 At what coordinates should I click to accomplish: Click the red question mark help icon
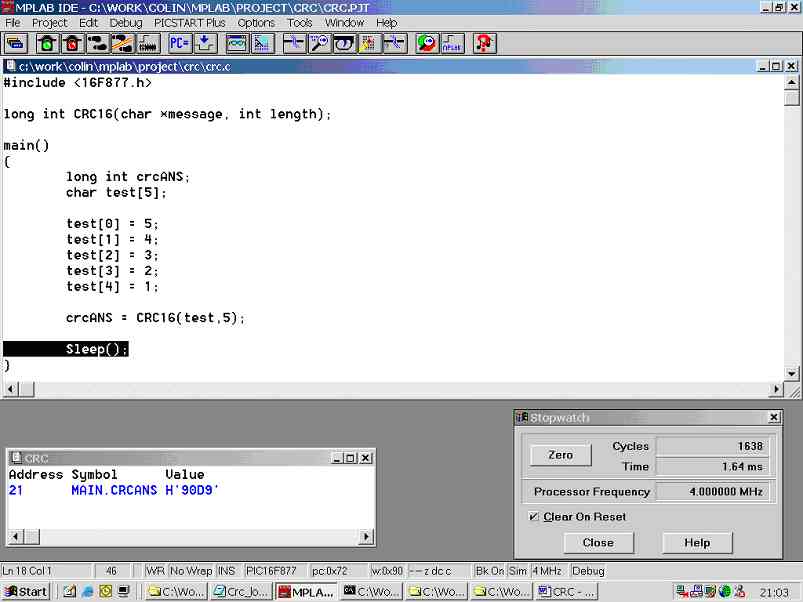(484, 43)
